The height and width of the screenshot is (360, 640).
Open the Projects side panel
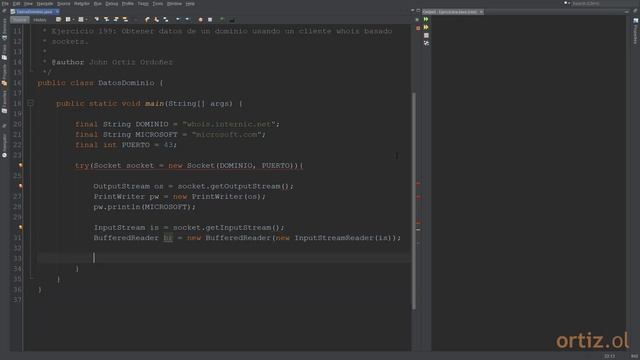[4, 75]
